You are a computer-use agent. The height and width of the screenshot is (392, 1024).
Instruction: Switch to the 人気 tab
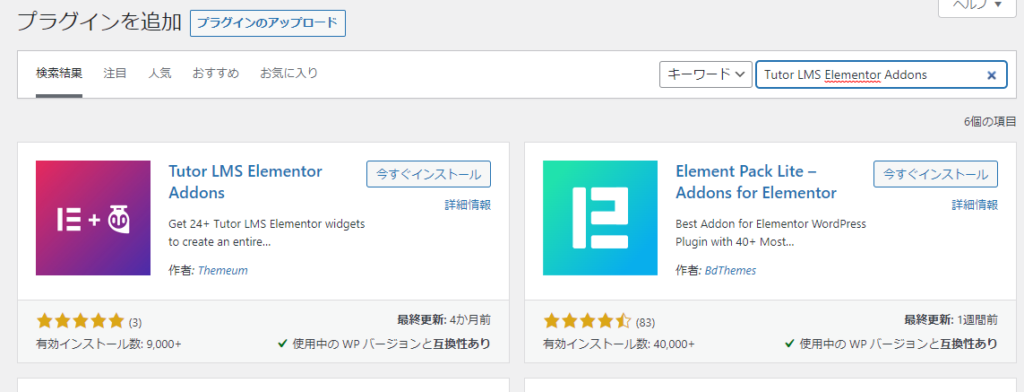coord(159,73)
